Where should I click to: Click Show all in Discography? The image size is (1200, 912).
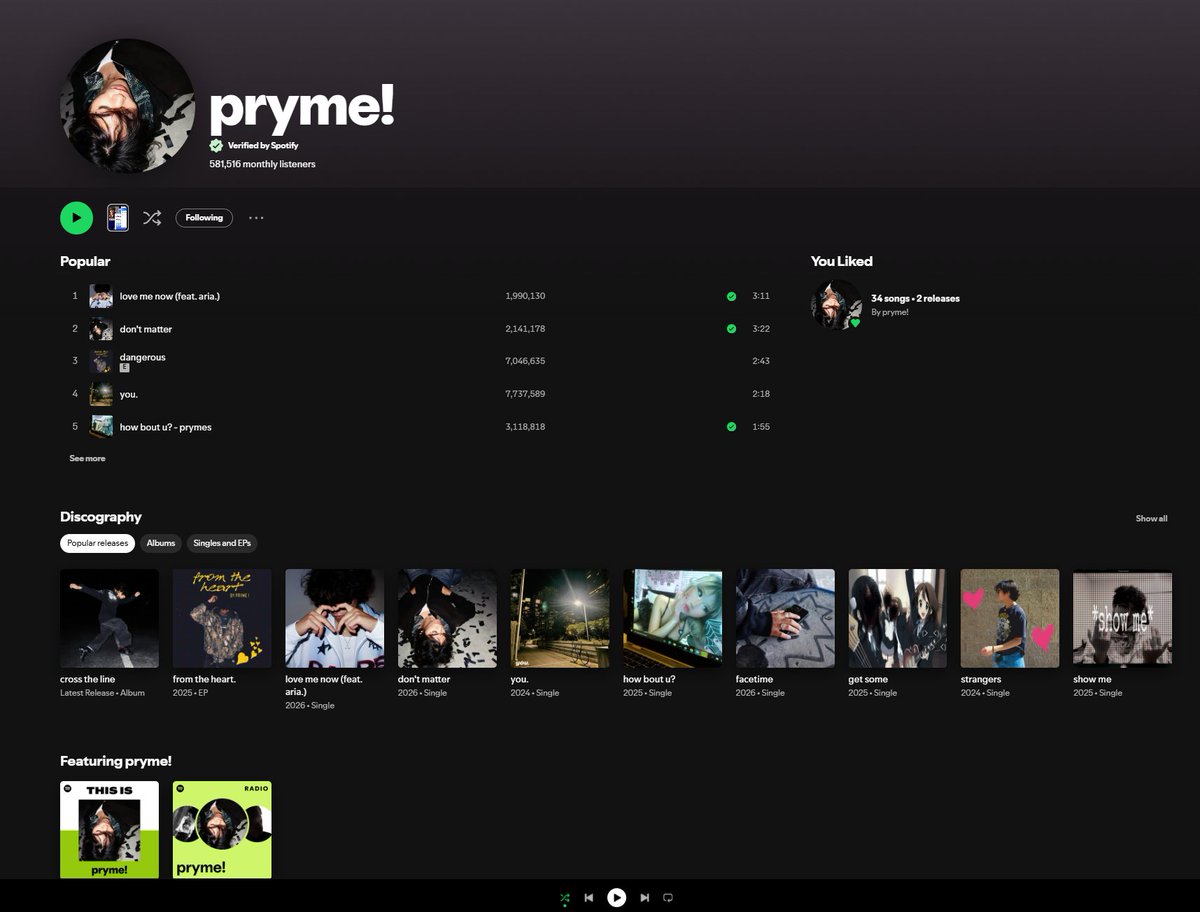(1151, 518)
